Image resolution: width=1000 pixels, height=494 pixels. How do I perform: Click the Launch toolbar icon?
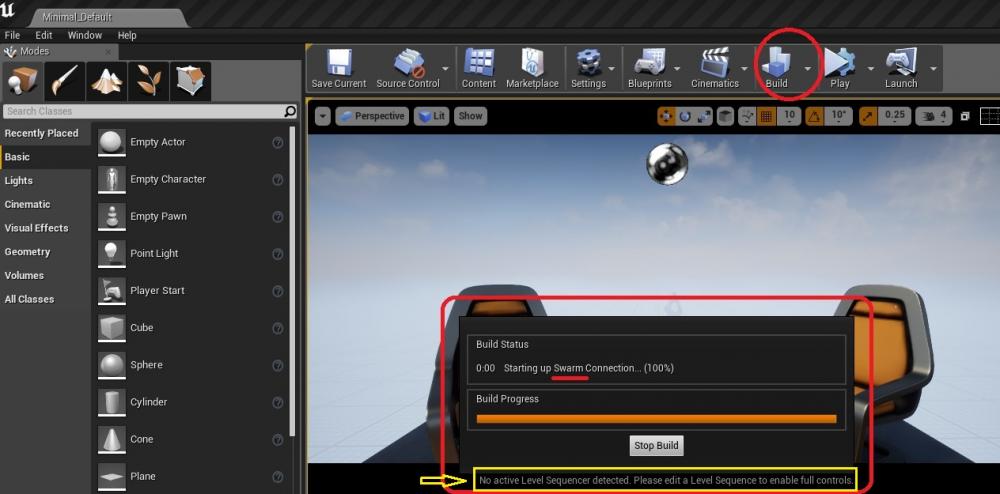(x=901, y=62)
